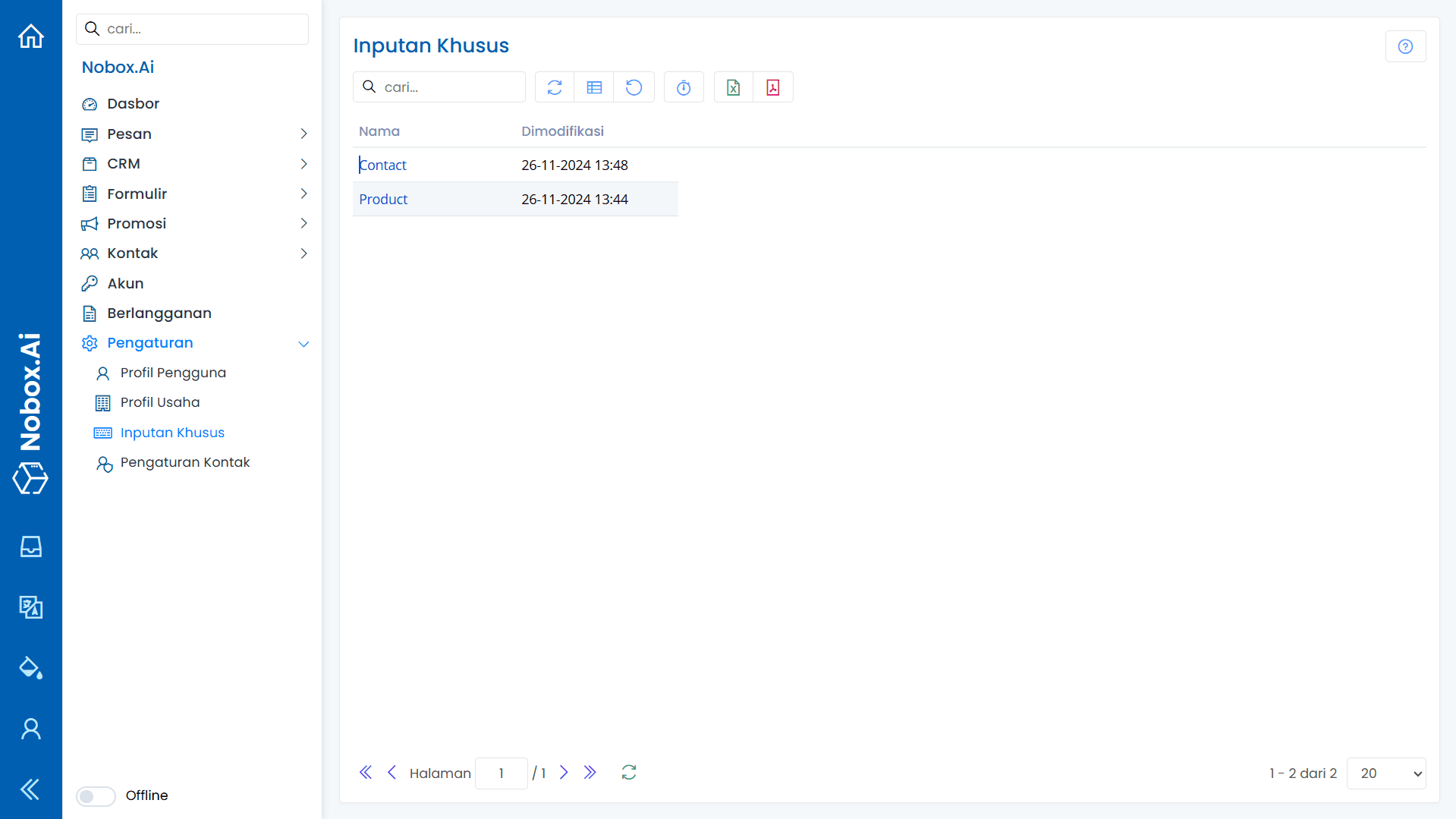Open the Product record link
This screenshot has width=1456, height=819.
point(383,199)
